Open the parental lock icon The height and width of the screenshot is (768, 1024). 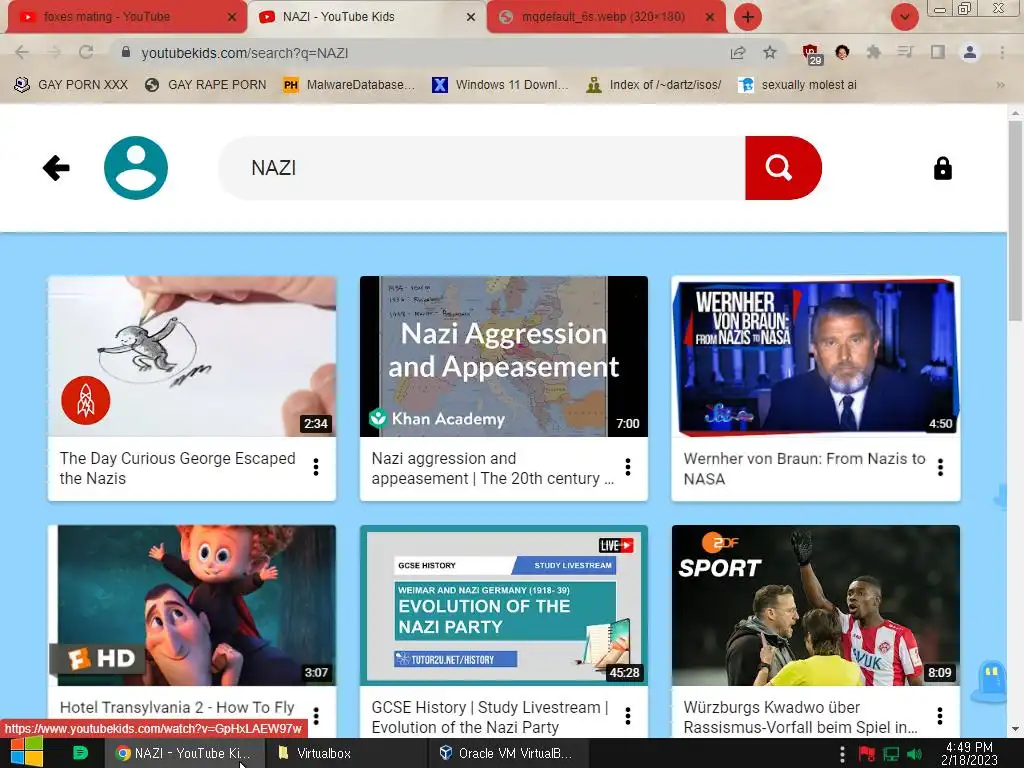tap(942, 168)
